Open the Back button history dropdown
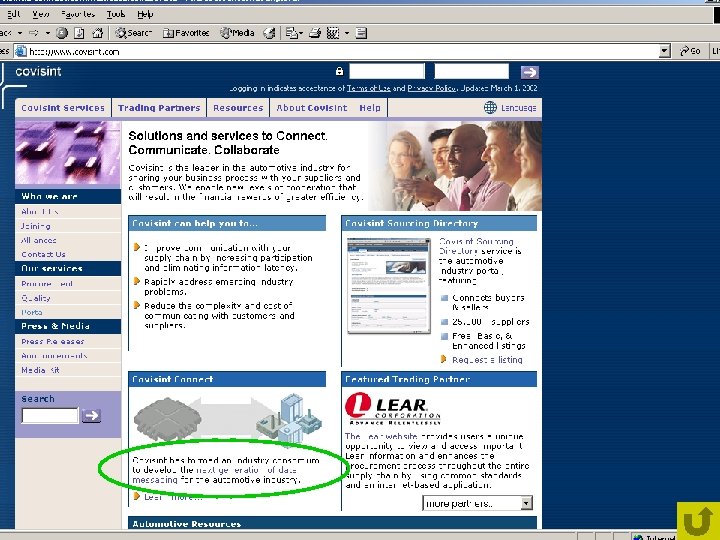Screen dimensions: 720x540 tap(20, 33)
